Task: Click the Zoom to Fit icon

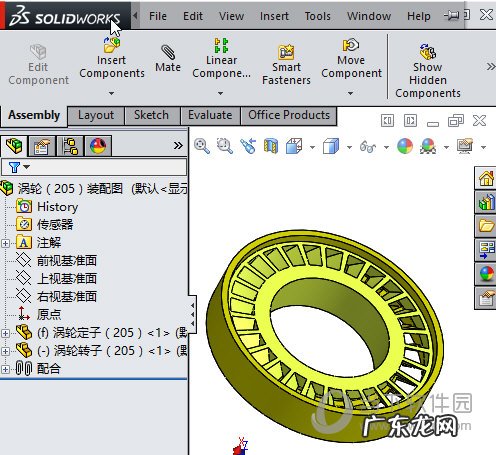Action: (x=202, y=146)
